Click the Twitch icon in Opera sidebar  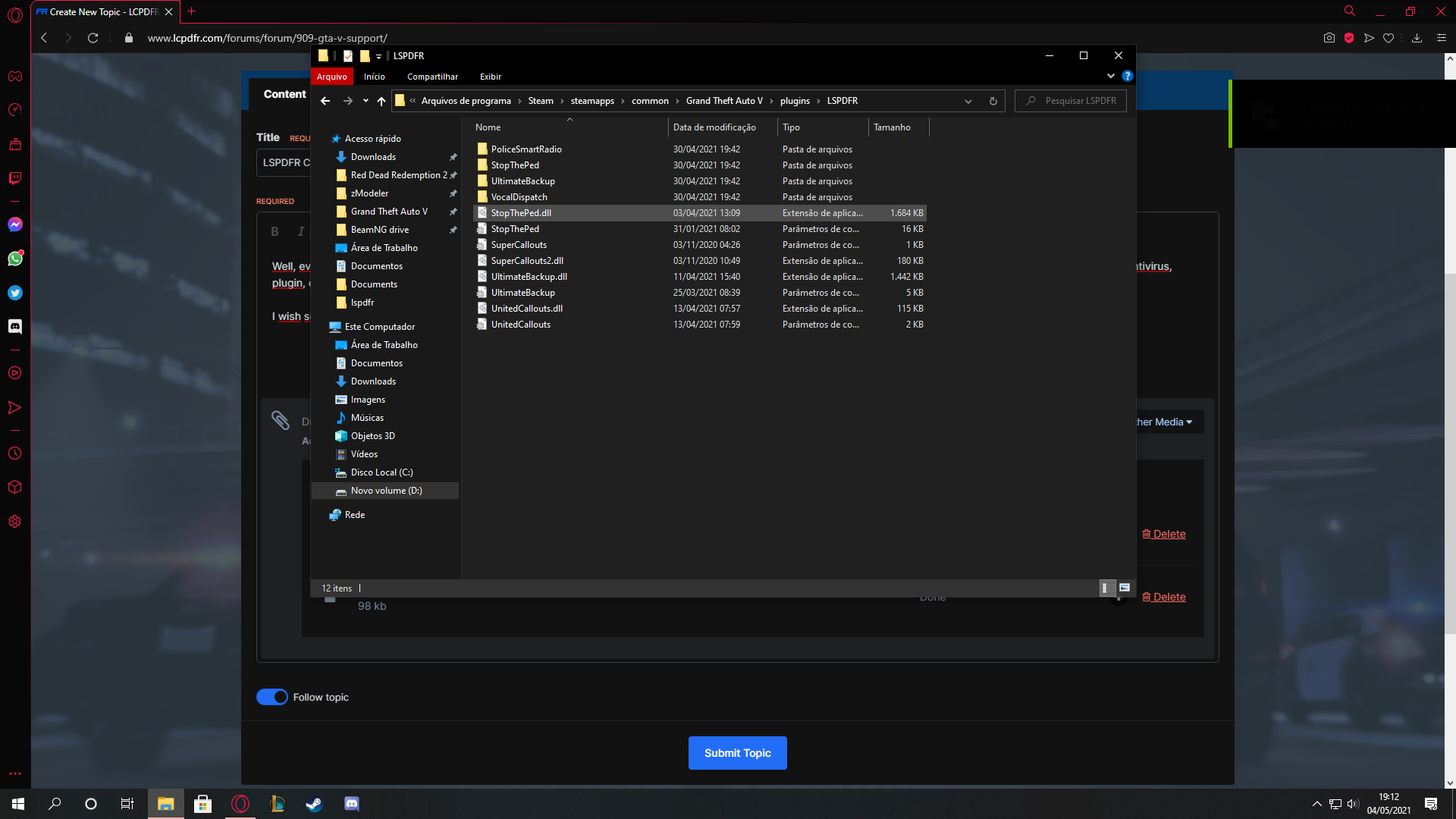point(14,178)
